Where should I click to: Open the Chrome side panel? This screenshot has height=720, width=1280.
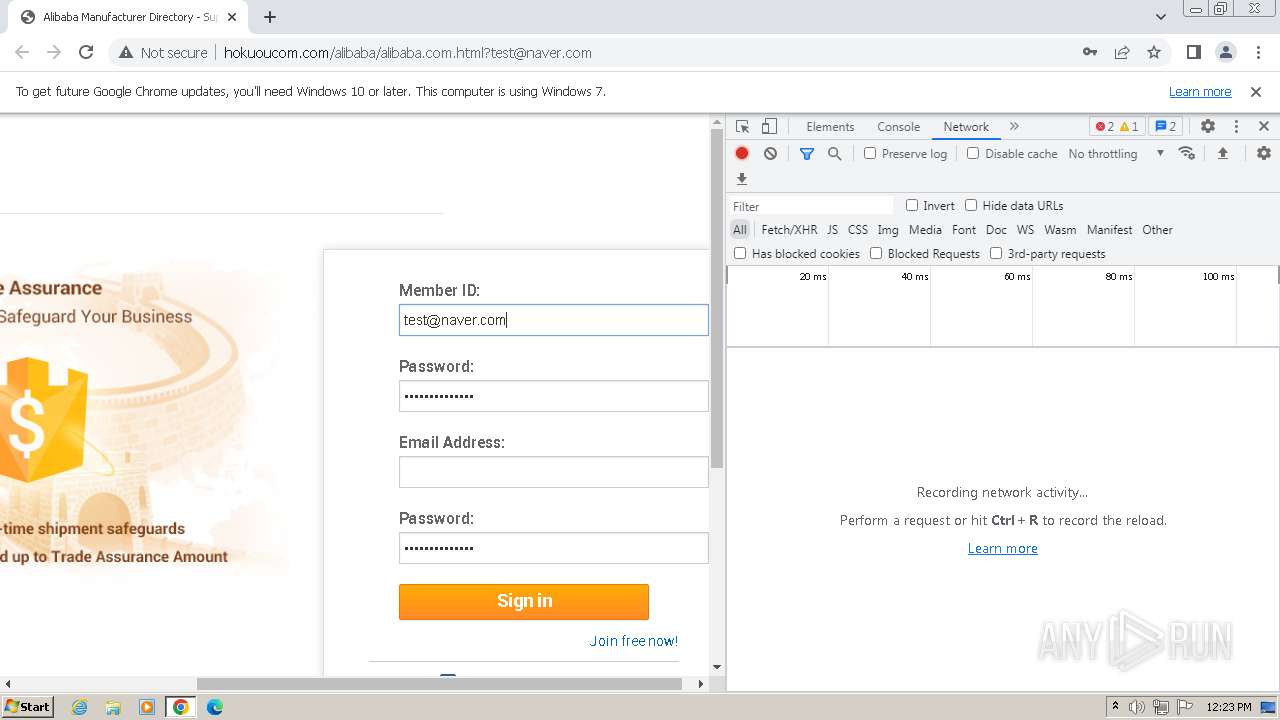coord(1193,52)
